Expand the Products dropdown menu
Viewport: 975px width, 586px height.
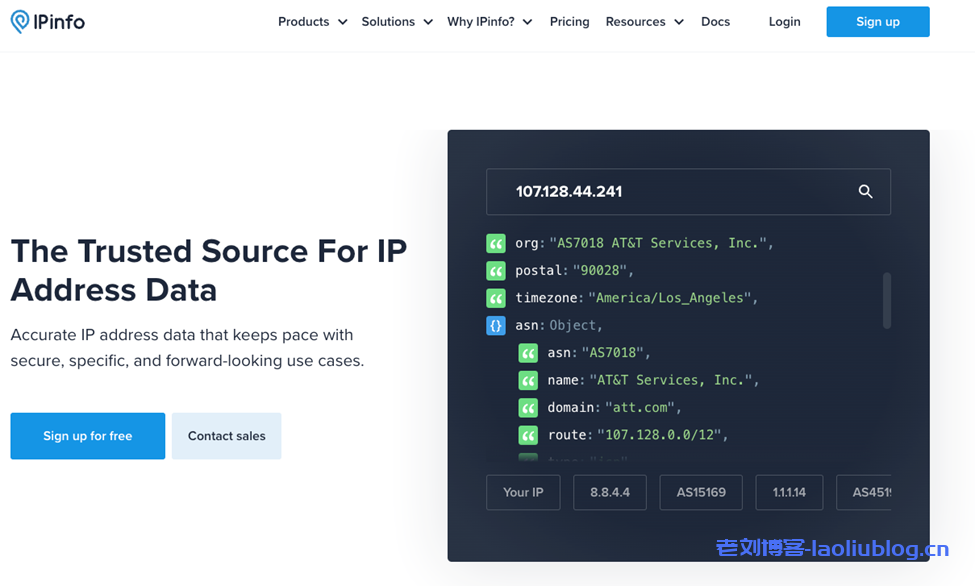[312, 22]
